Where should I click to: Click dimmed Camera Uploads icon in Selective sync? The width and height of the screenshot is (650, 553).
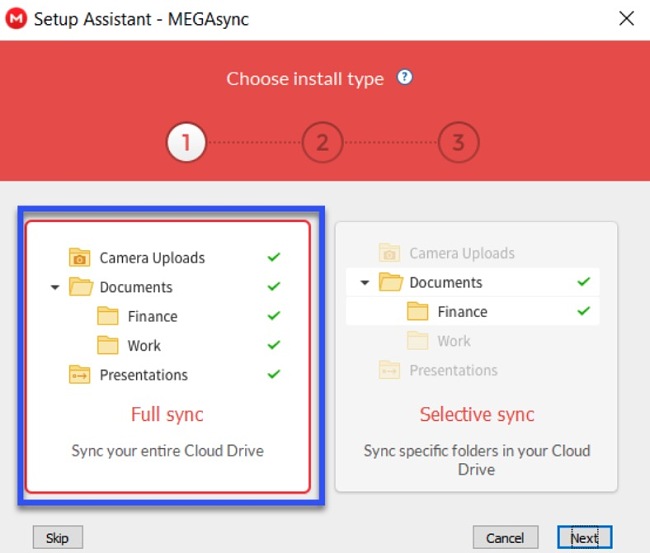[389, 253]
